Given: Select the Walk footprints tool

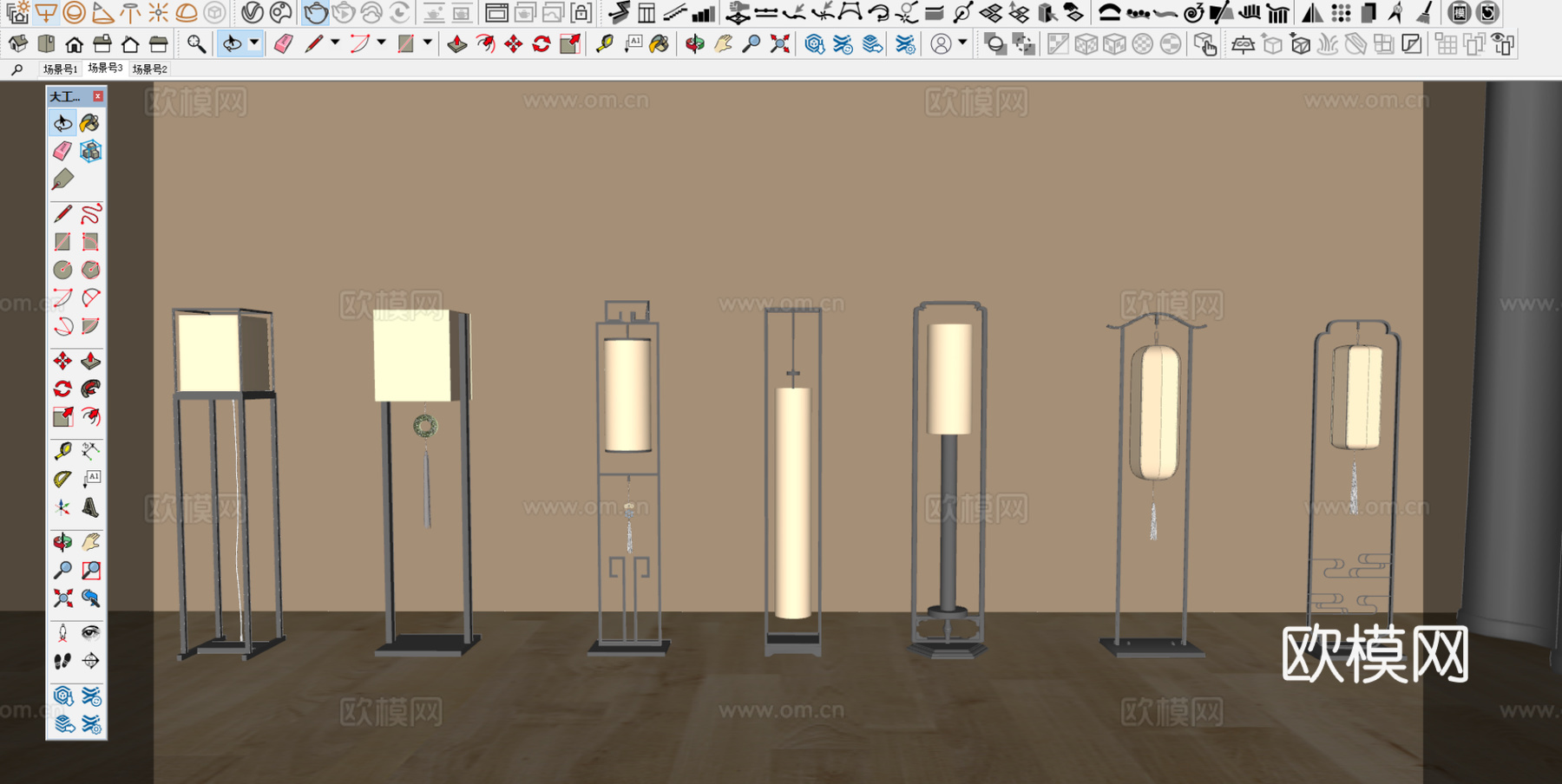Looking at the screenshot, I should coord(62,661).
